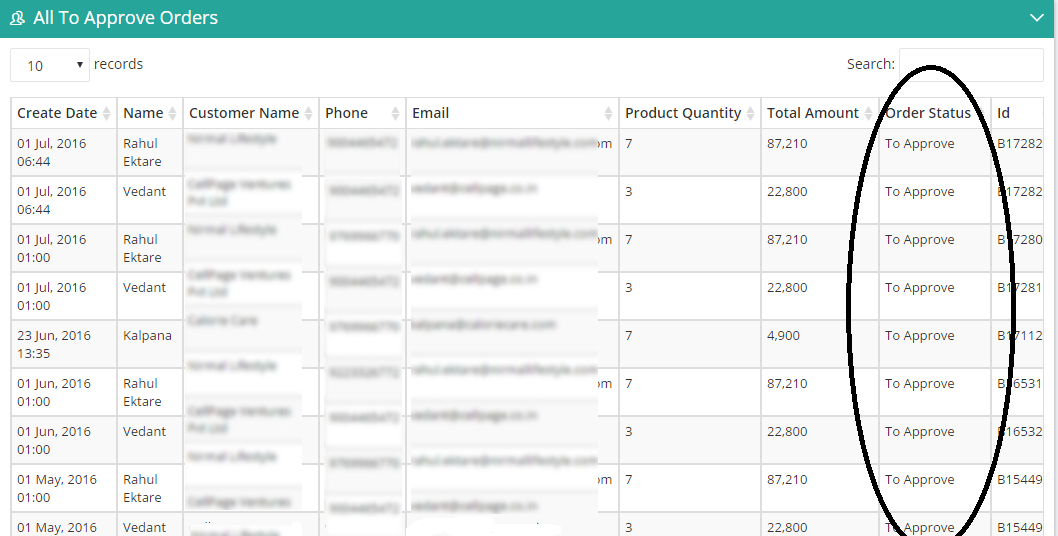Click the Customer Name sort arrows

pos(308,113)
